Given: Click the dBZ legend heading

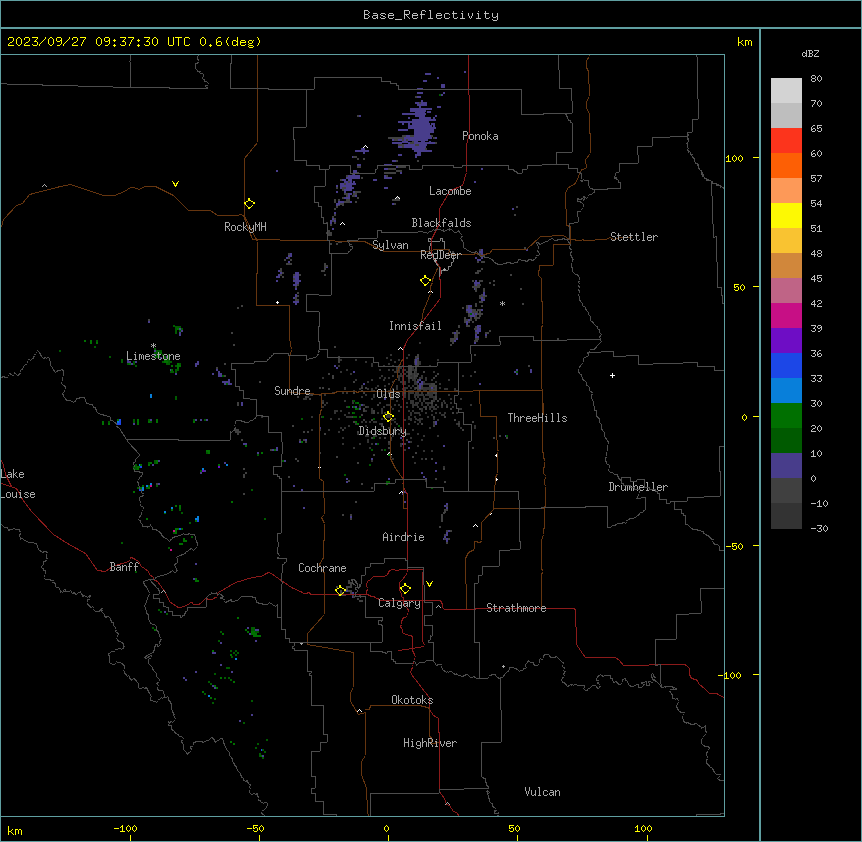Looking at the screenshot, I should pyautogui.click(x=810, y=54).
